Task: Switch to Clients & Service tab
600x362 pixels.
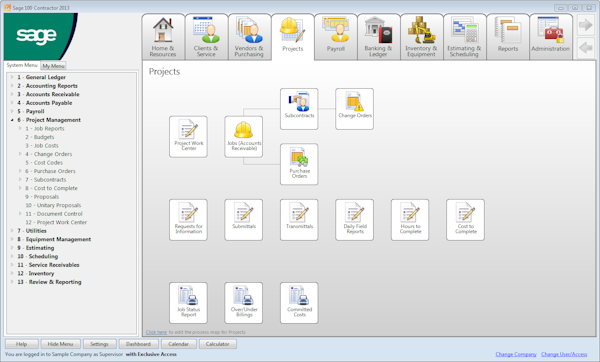Action: pos(206,37)
